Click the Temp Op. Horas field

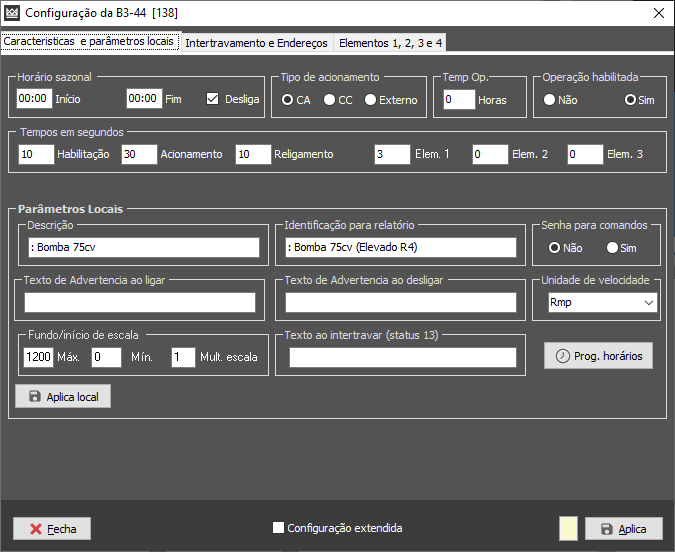pos(459,100)
